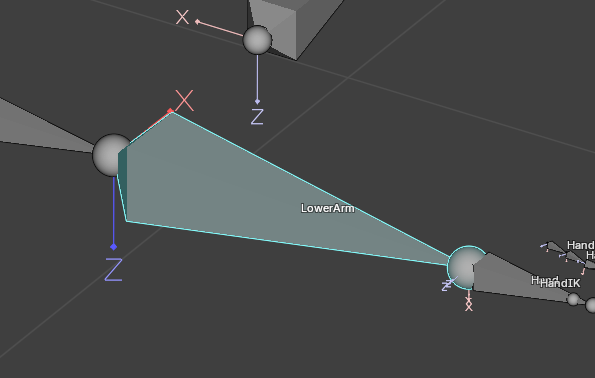Click the lavender Z label below upper joint
This screenshot has height=378, width=595.
point(257,117)
